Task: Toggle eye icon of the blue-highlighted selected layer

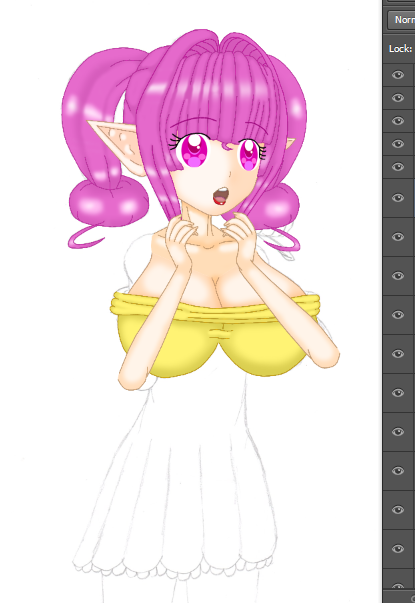Action: pyautogui.click(x=398, y=198)
